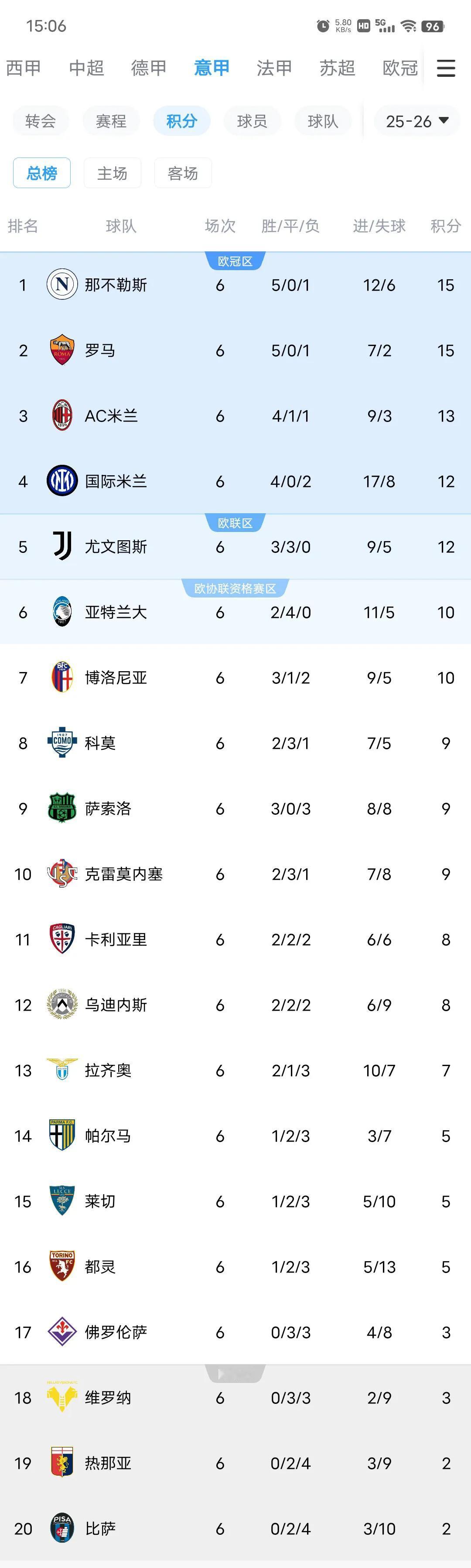
Task: Tap the Pisa club crest
Action: 62,1528
